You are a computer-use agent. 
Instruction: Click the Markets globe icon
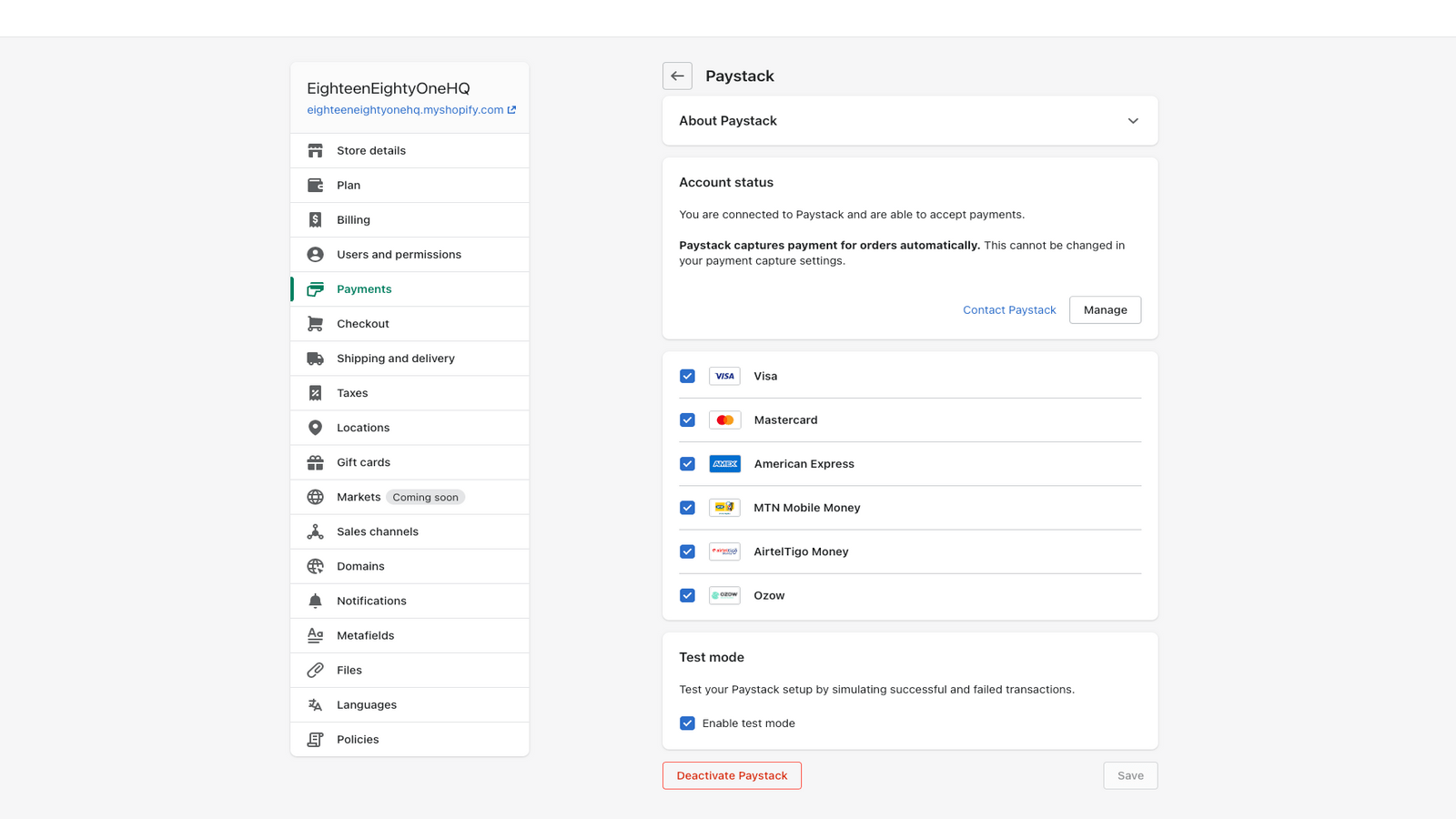pyautogui.click(x=315, y=497)
